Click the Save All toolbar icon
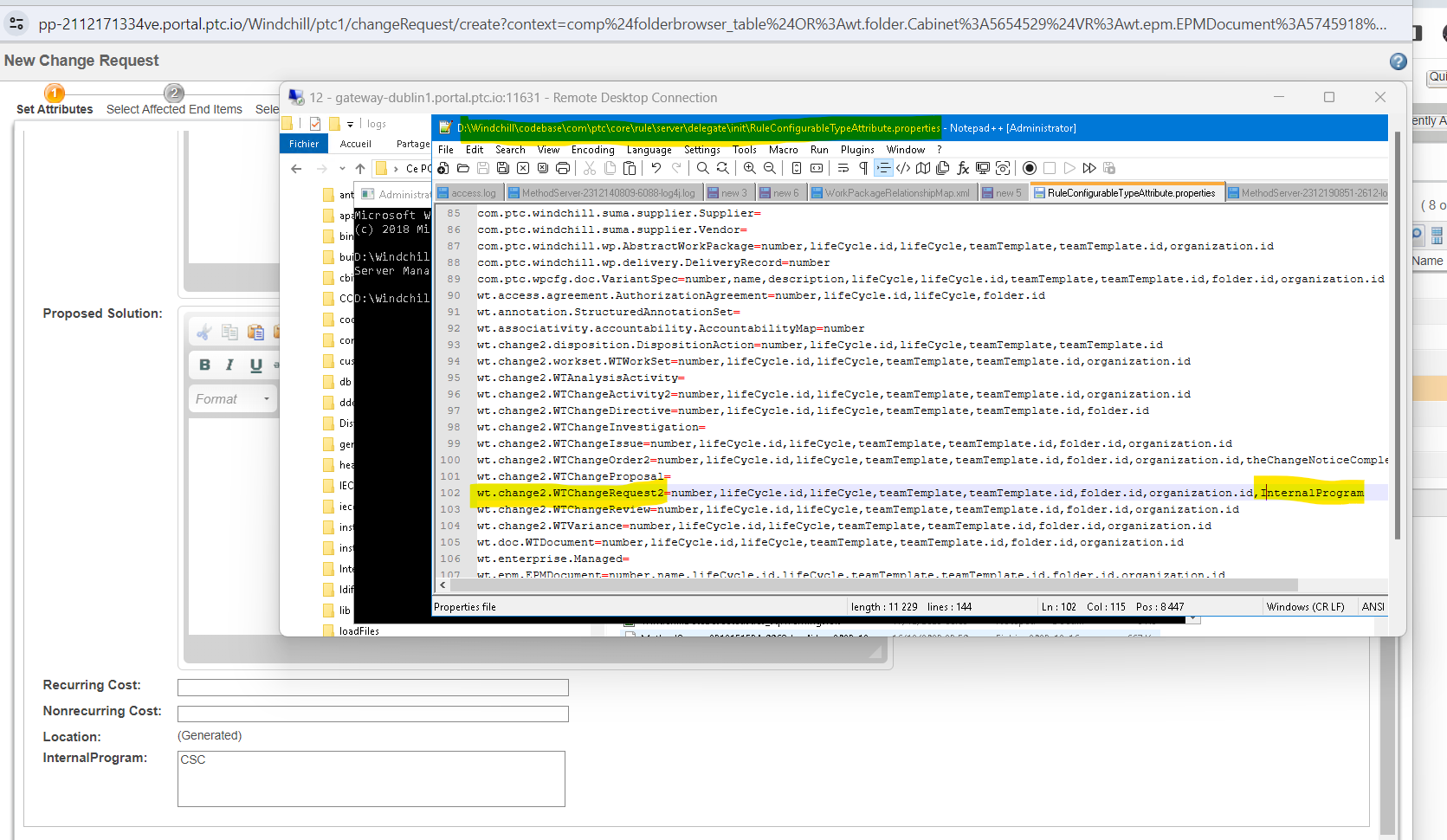This screenshot has width=1447, height=840. (502, 167)
